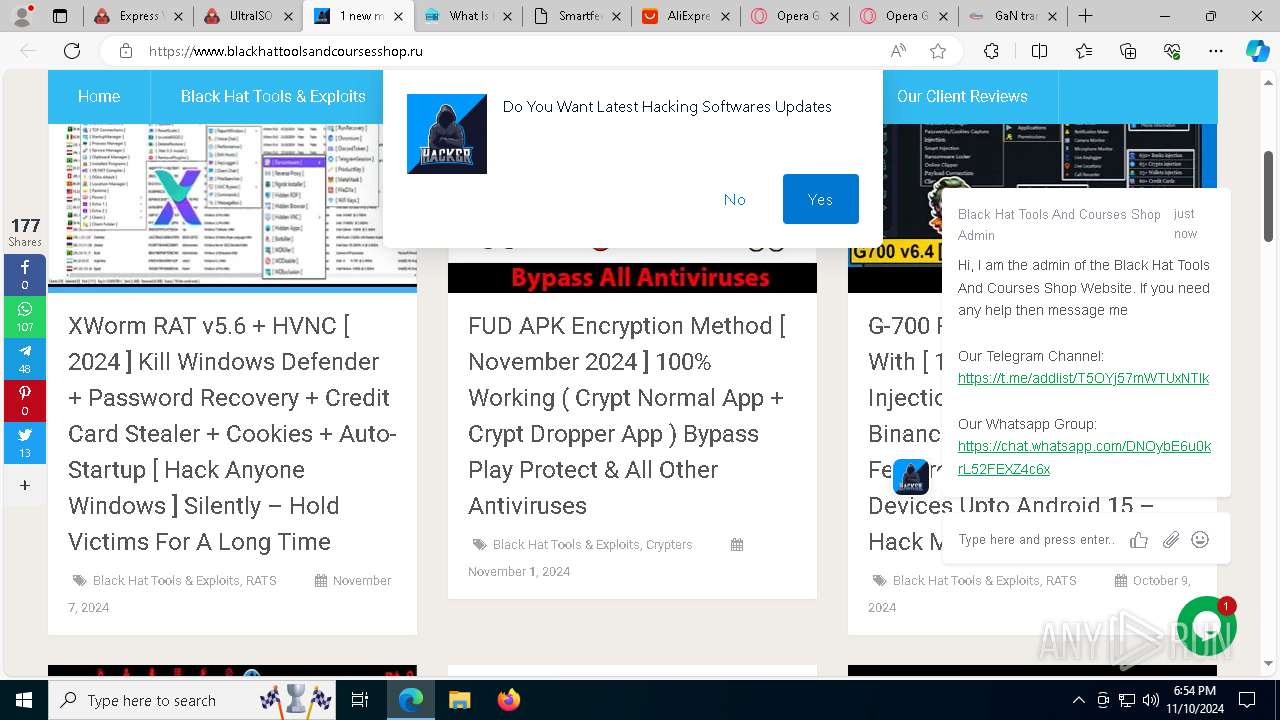This screenshot has height=720, width=1280.
Task: Open the Extensions puzzle icon
Action: pos(991,51)
